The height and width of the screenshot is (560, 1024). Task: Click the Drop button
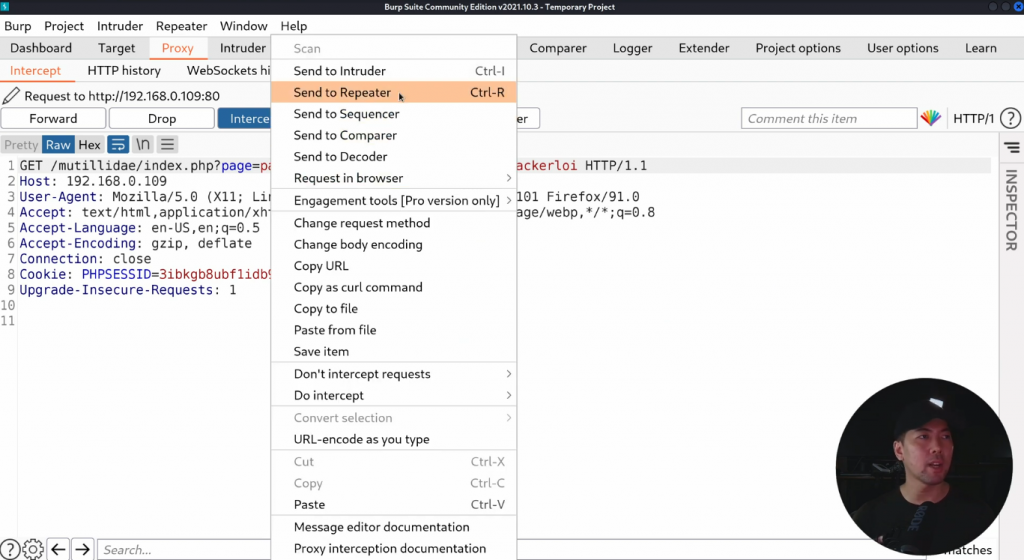162,118
